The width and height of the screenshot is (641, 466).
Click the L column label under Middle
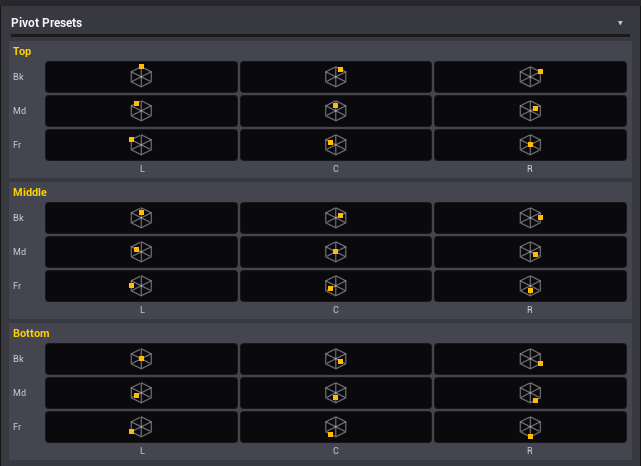click(x=142, y=310)
